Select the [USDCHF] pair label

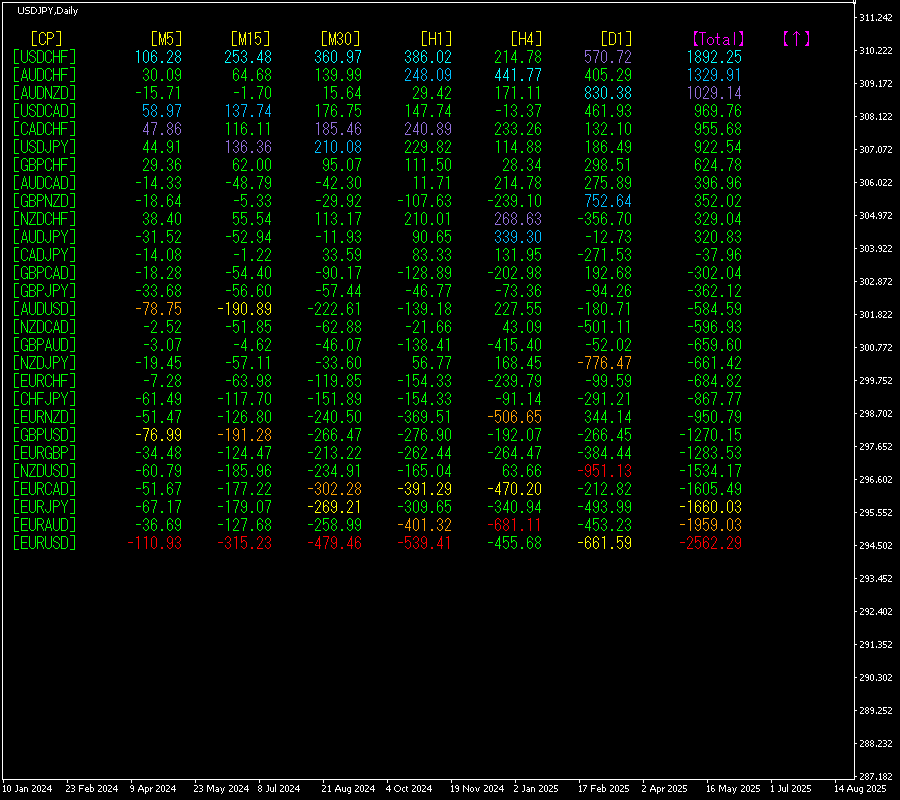click(44, 57)
